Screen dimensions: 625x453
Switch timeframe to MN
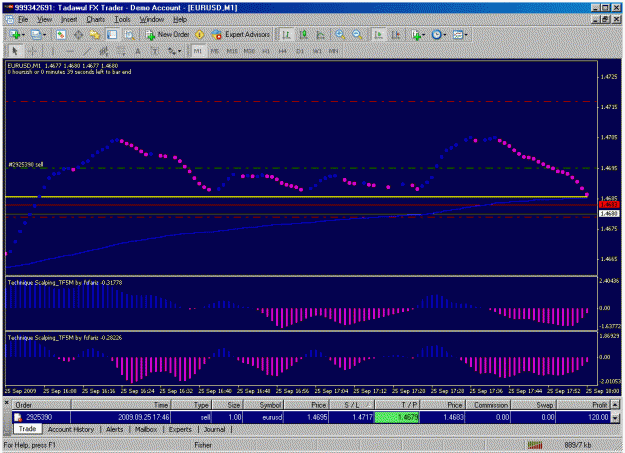coord(333,51)
